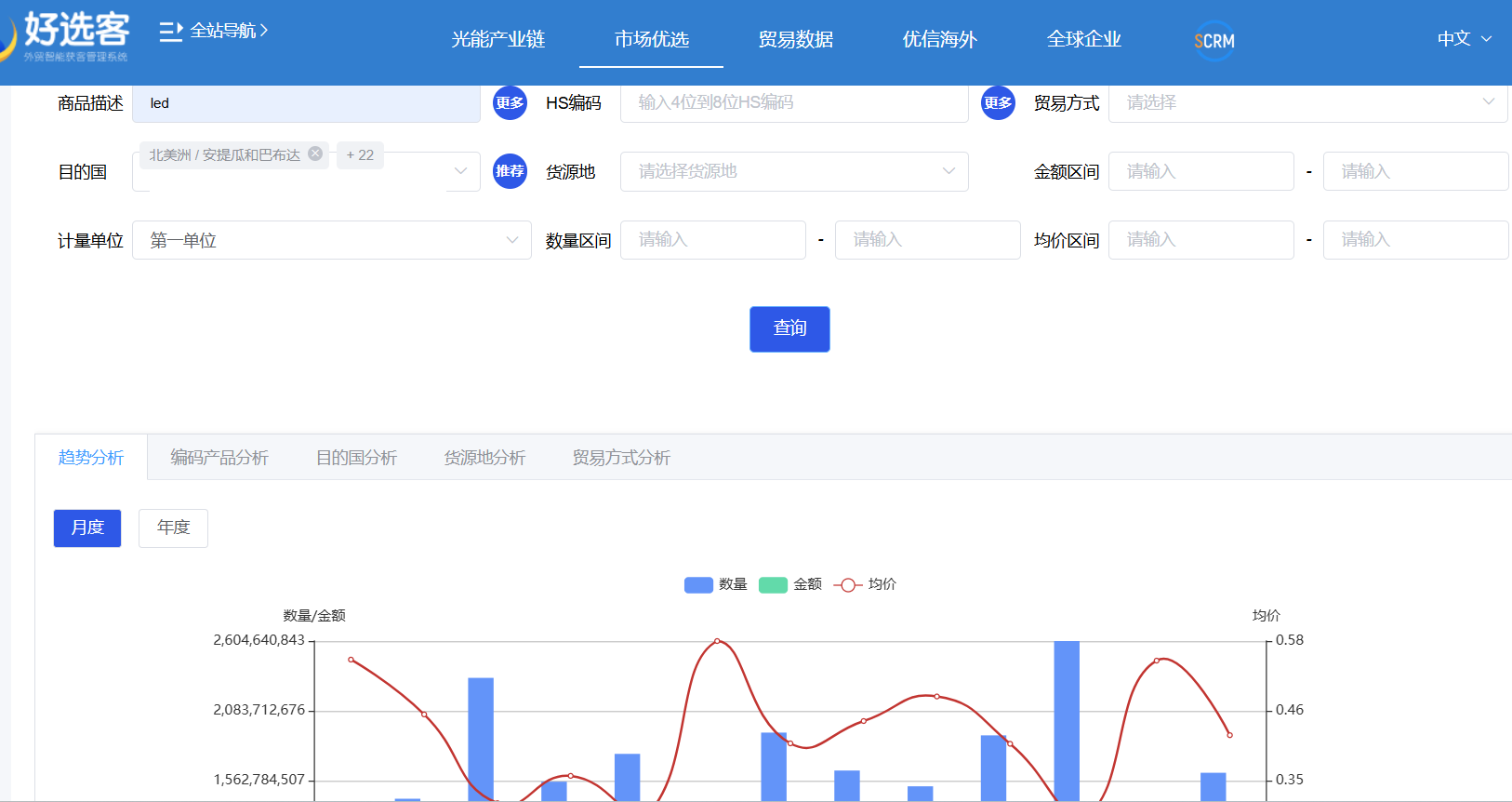Screen dimensions: 1512x802
Task: Open the 计量单位 第一单位 dropdown
Action: (x=332, y=240)
